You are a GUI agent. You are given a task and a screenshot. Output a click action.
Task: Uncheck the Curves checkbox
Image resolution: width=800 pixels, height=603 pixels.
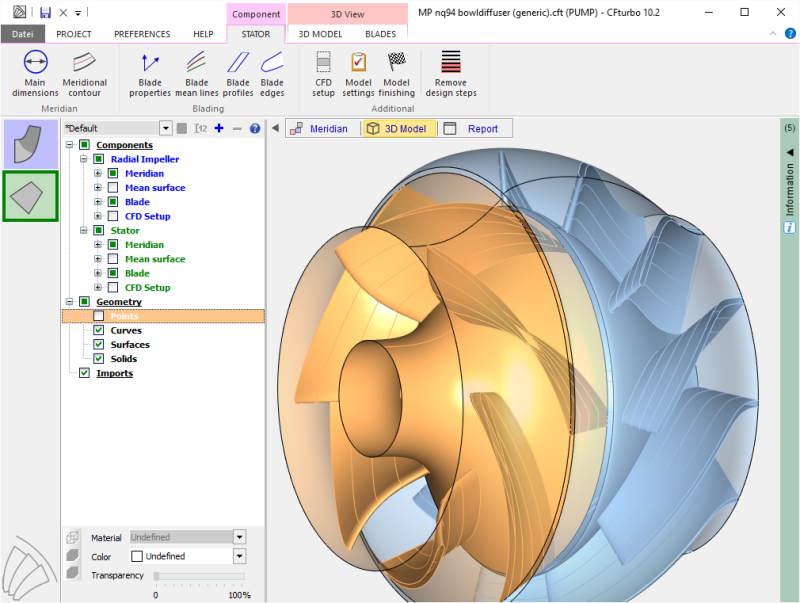99,331
